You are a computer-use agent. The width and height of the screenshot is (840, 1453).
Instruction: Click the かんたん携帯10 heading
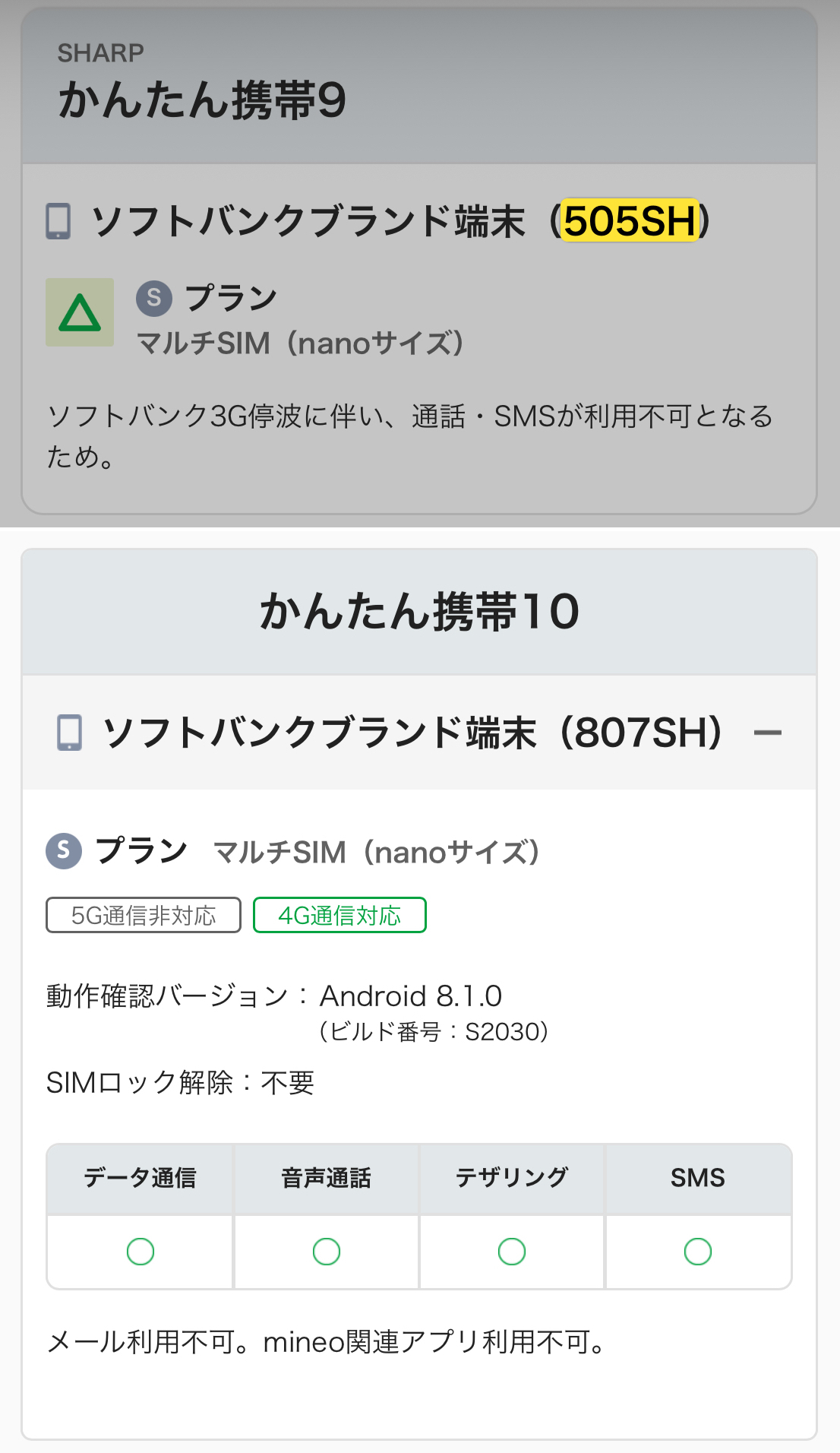point(419,612)
